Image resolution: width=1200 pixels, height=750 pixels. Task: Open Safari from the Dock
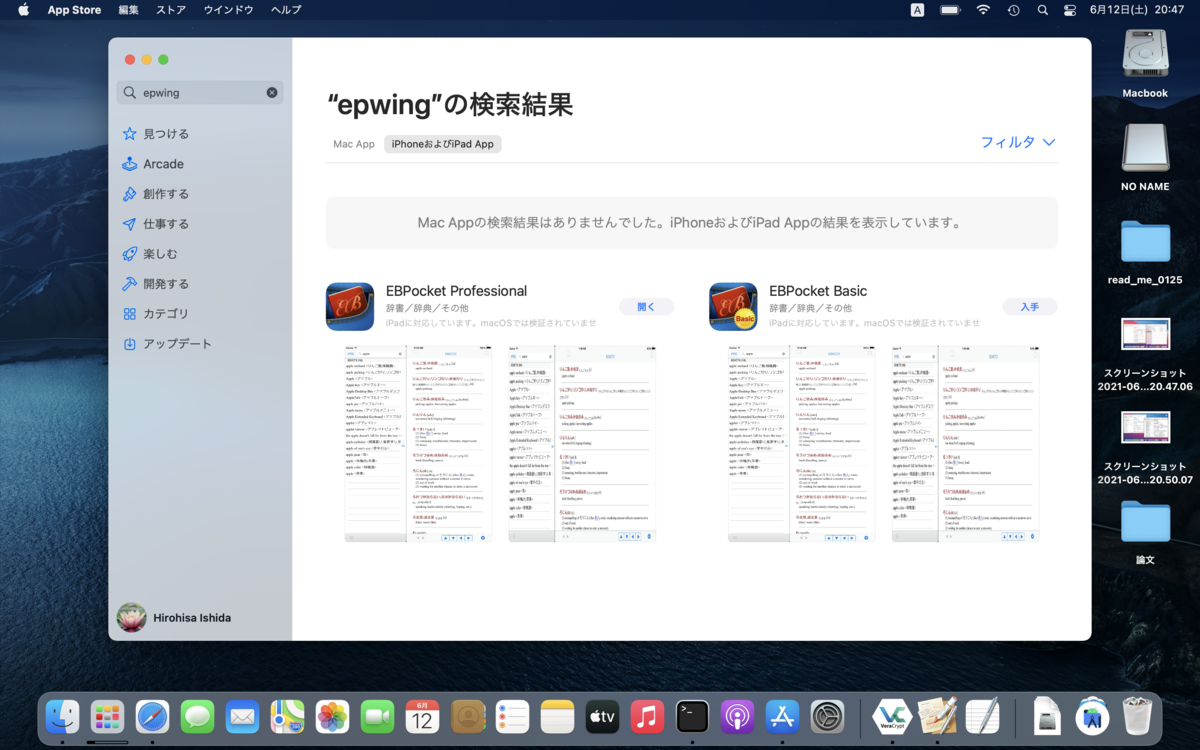click(152, 716)
